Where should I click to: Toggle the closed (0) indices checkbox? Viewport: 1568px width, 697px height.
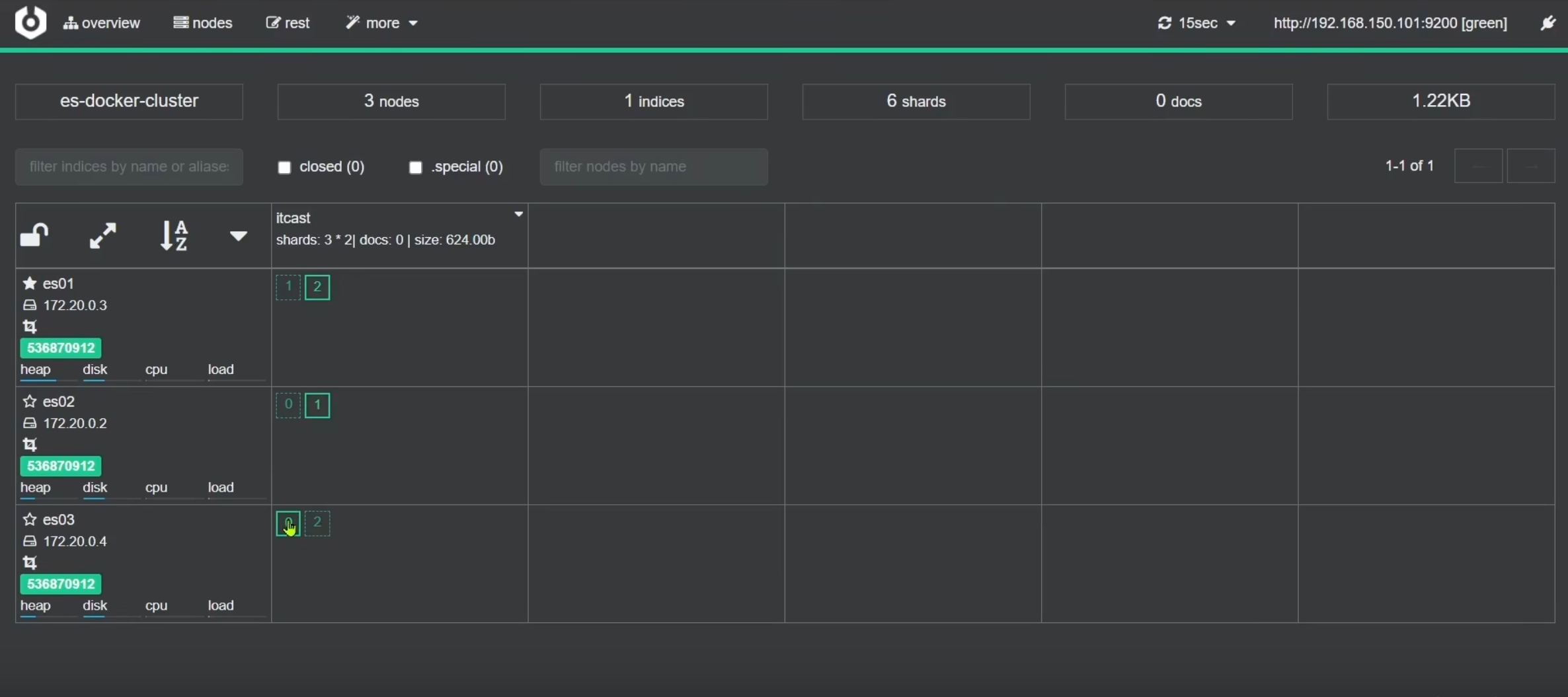click(284, 167)
